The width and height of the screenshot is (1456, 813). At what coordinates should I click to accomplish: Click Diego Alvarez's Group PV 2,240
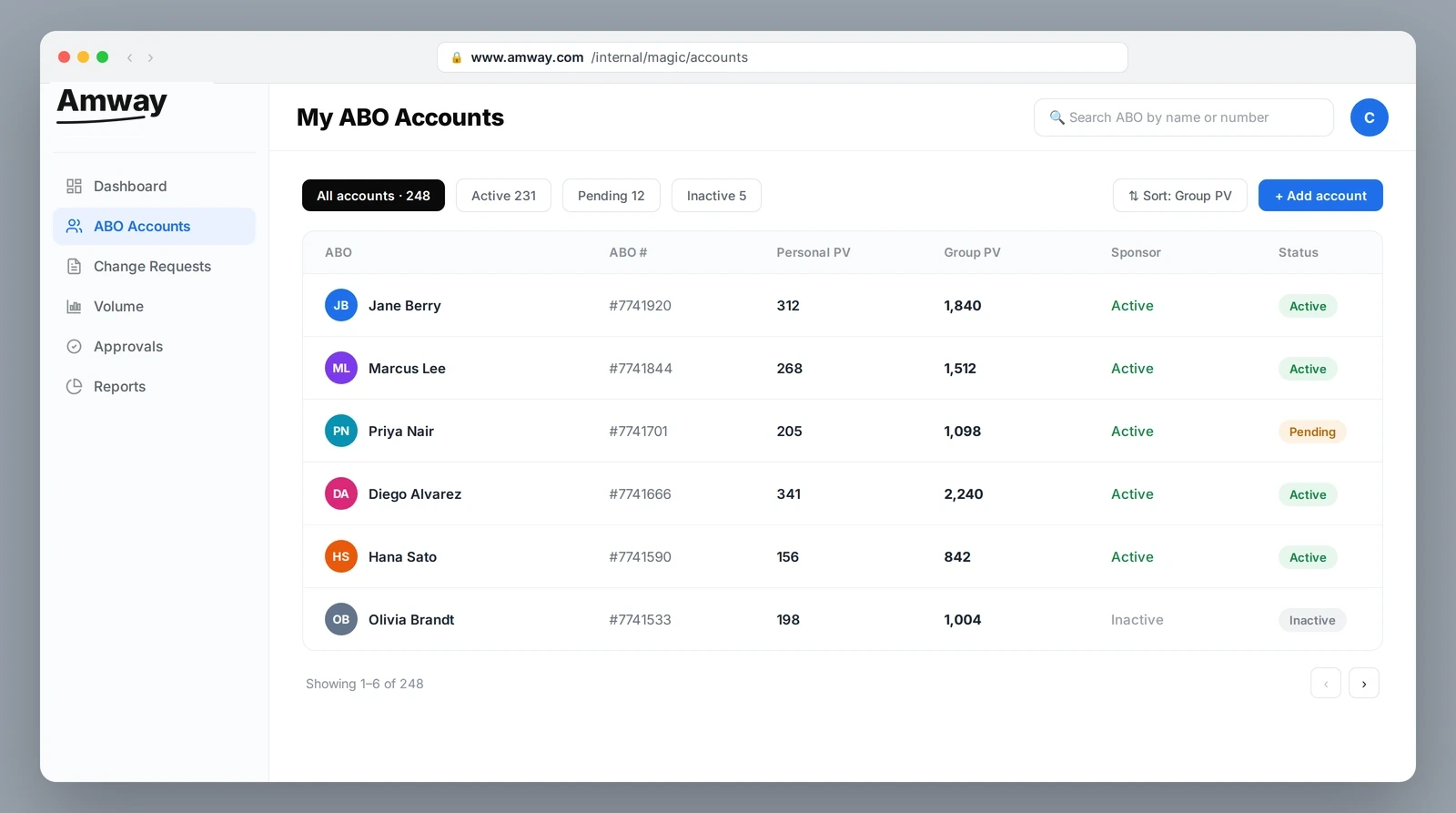tap(964, 494)
